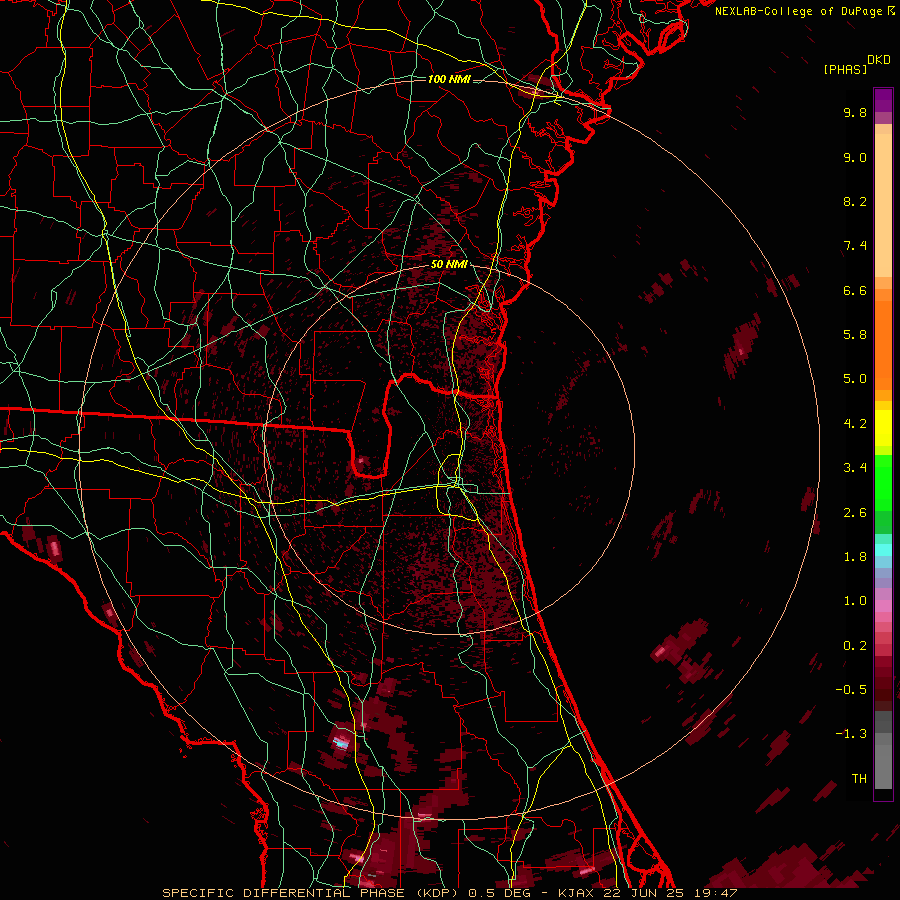Click the -1.3 scale value
Viewport: 900px width, 900px height.
pyautogui.click(x=851, y=734)
